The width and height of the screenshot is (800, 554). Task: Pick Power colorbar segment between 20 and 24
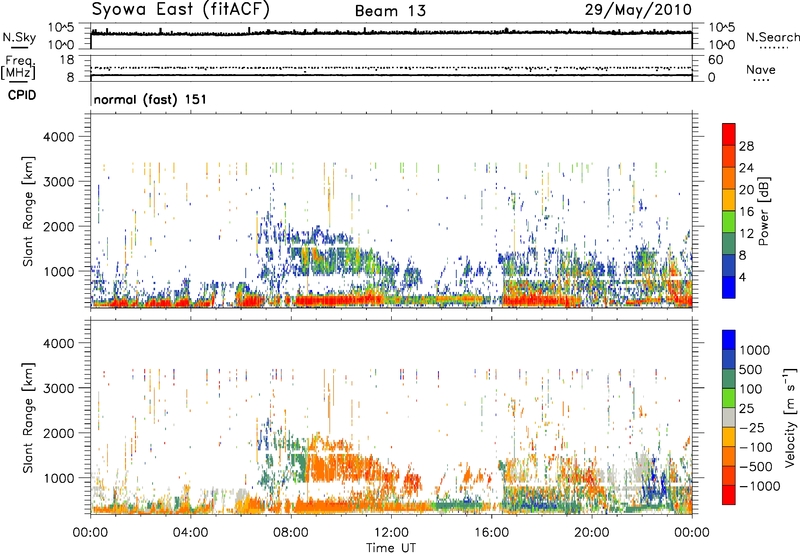coord(729,178)
